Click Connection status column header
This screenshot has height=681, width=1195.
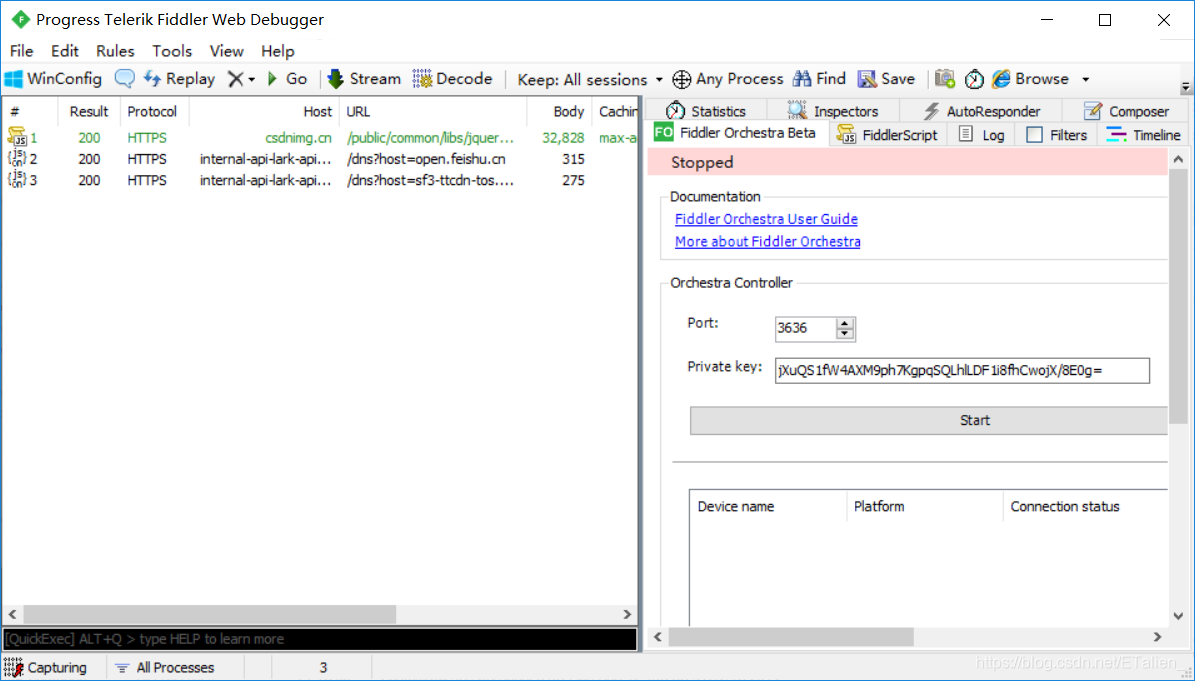click(1085, 507)
